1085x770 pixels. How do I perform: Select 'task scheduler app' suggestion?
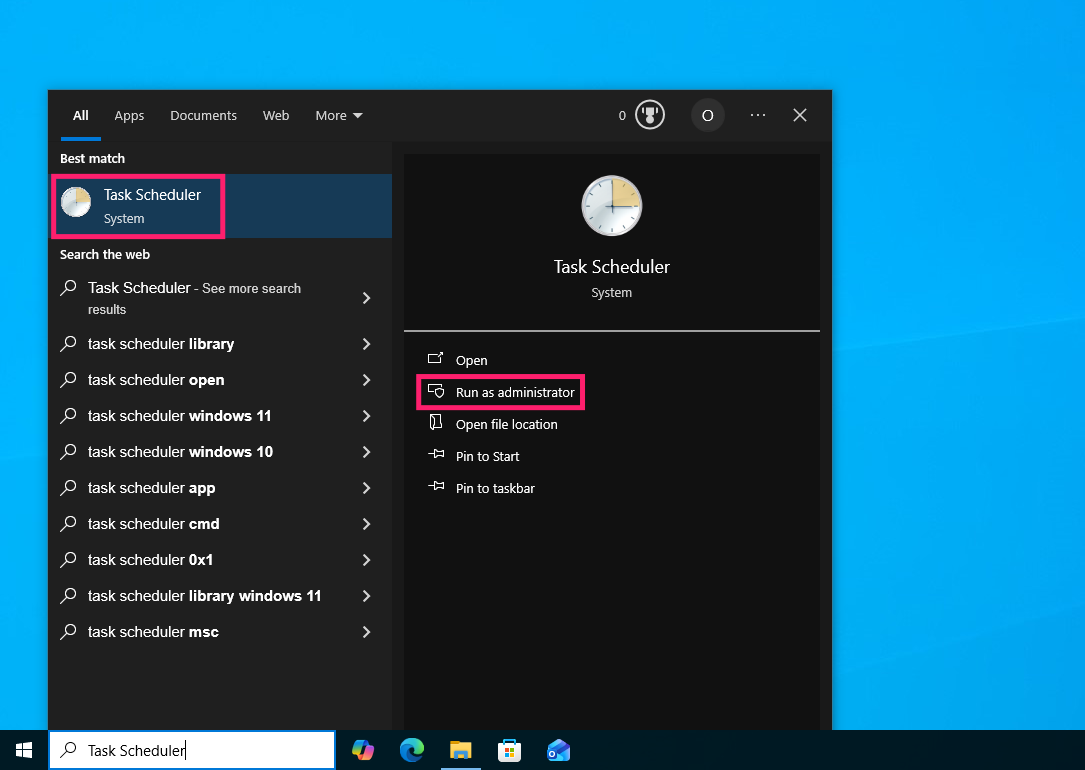[221, 488]
